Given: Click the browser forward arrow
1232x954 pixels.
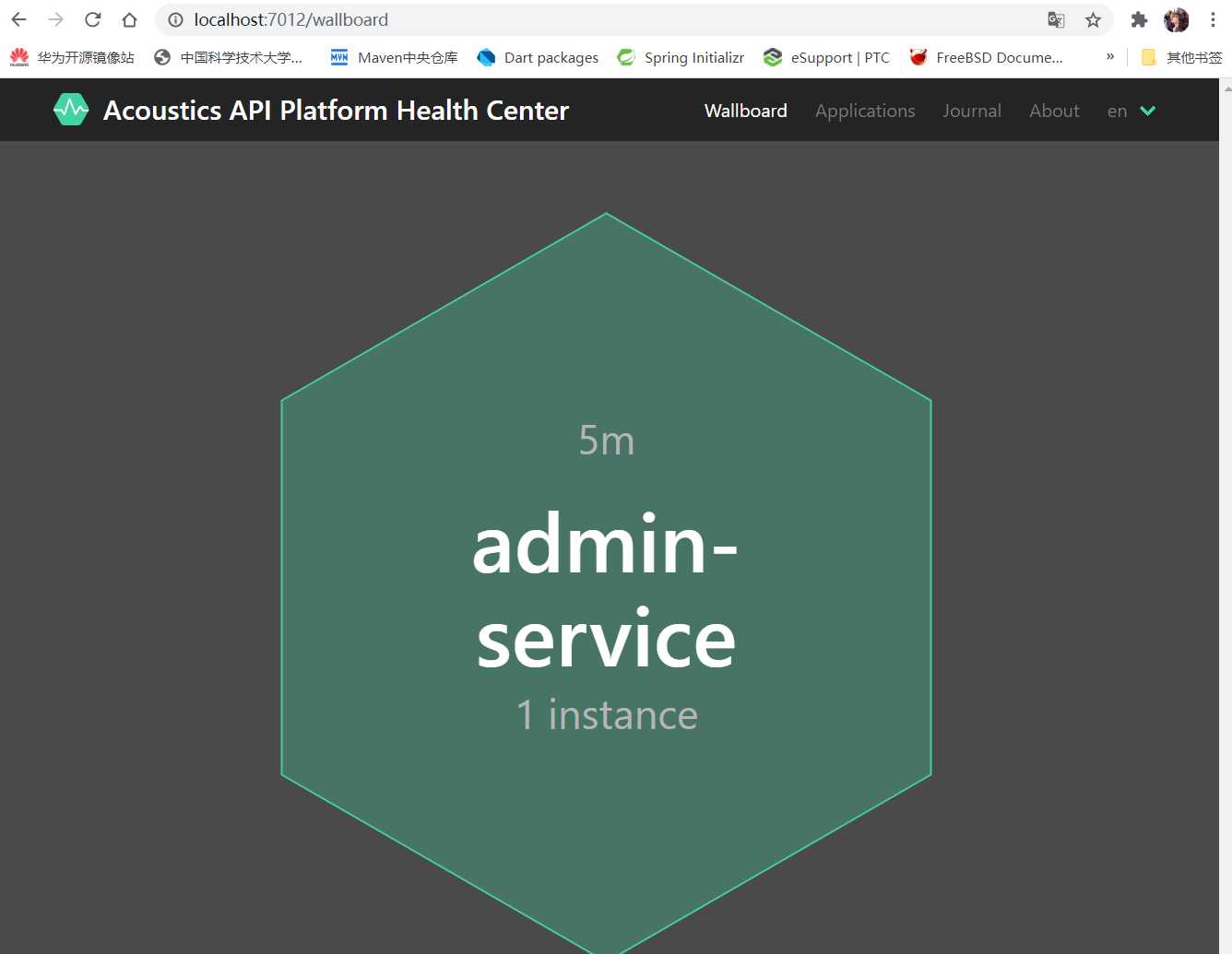Looking at the screenshot, I should [x=55, y=19].
